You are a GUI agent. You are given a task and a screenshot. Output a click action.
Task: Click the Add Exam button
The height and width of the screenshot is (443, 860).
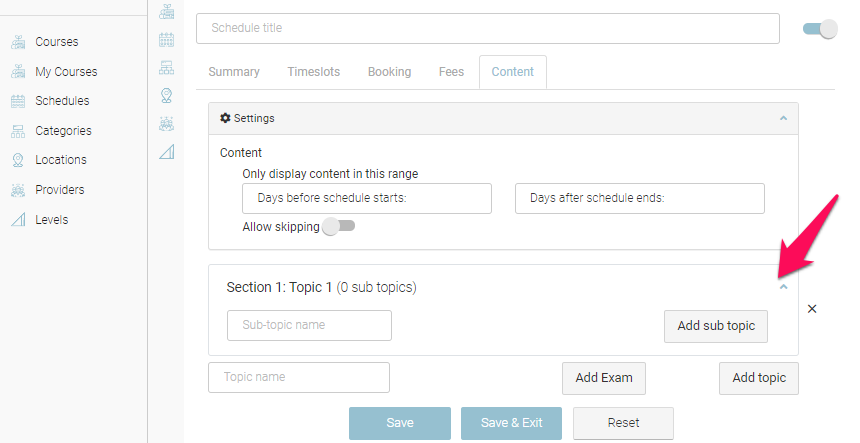point(604,378)
